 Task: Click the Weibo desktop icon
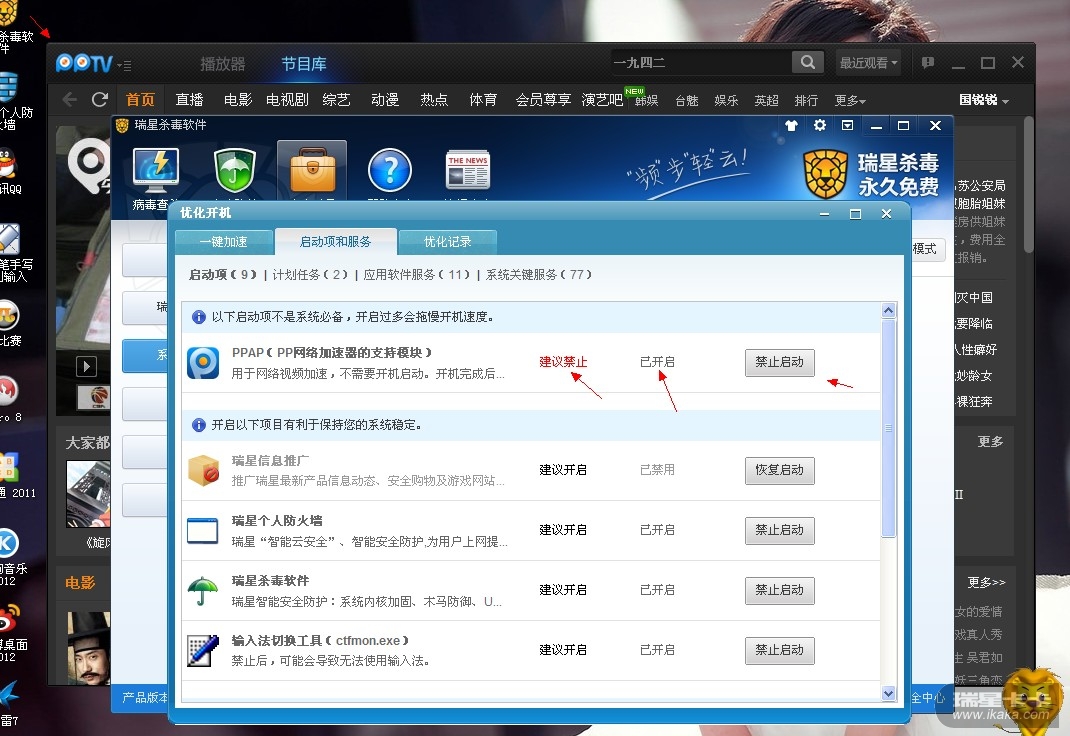10,619
